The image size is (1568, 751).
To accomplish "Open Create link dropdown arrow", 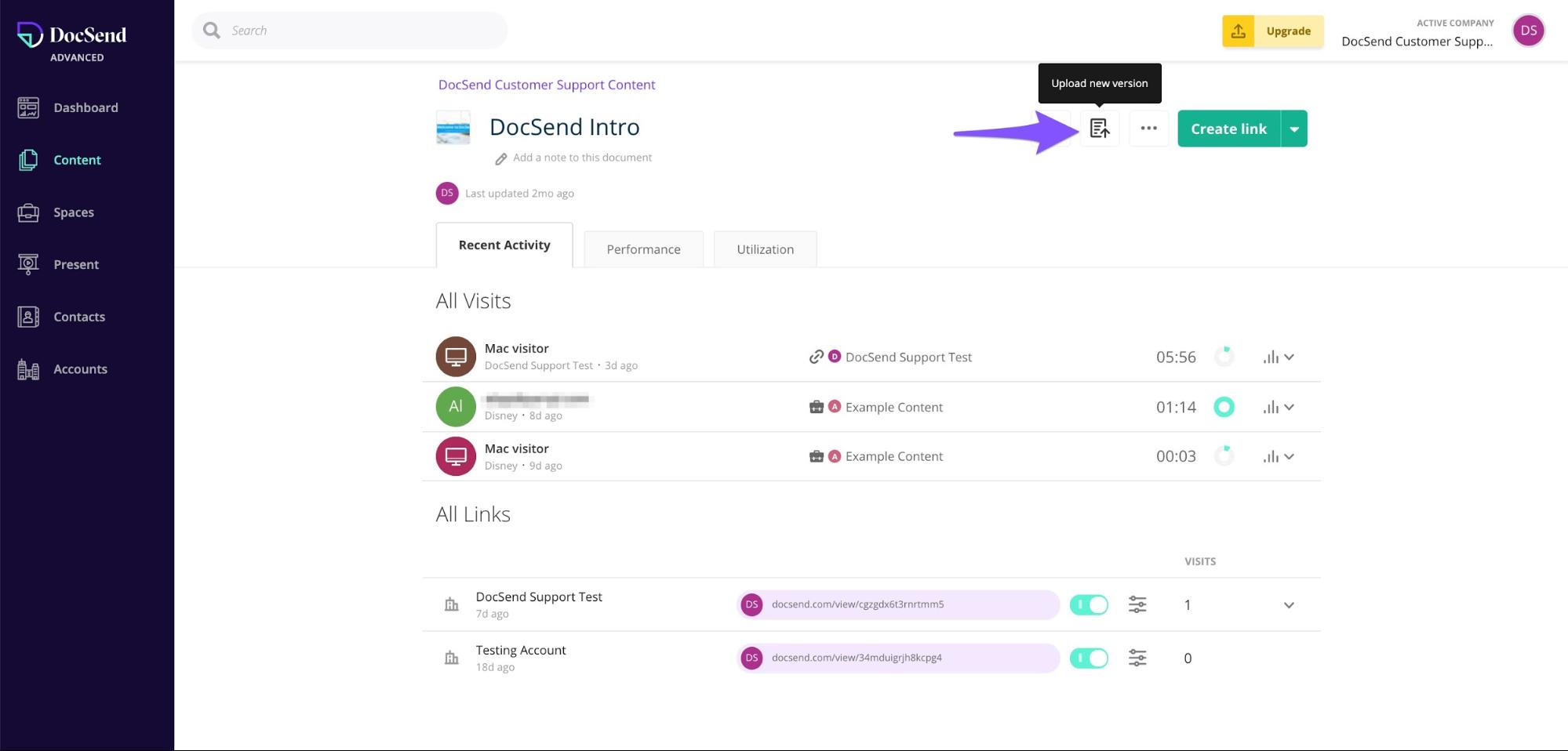I will [x=1294, y=129].
